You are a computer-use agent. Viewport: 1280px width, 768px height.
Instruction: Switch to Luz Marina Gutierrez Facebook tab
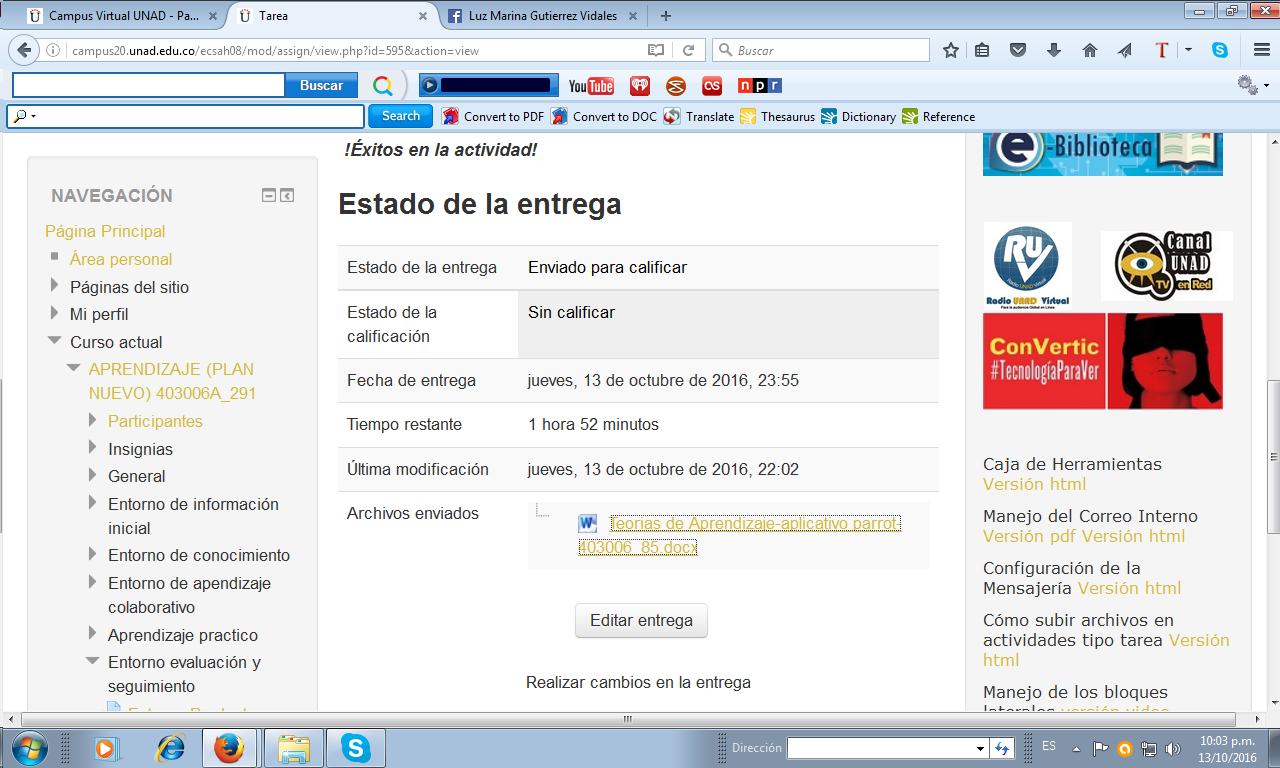[533, 16]
